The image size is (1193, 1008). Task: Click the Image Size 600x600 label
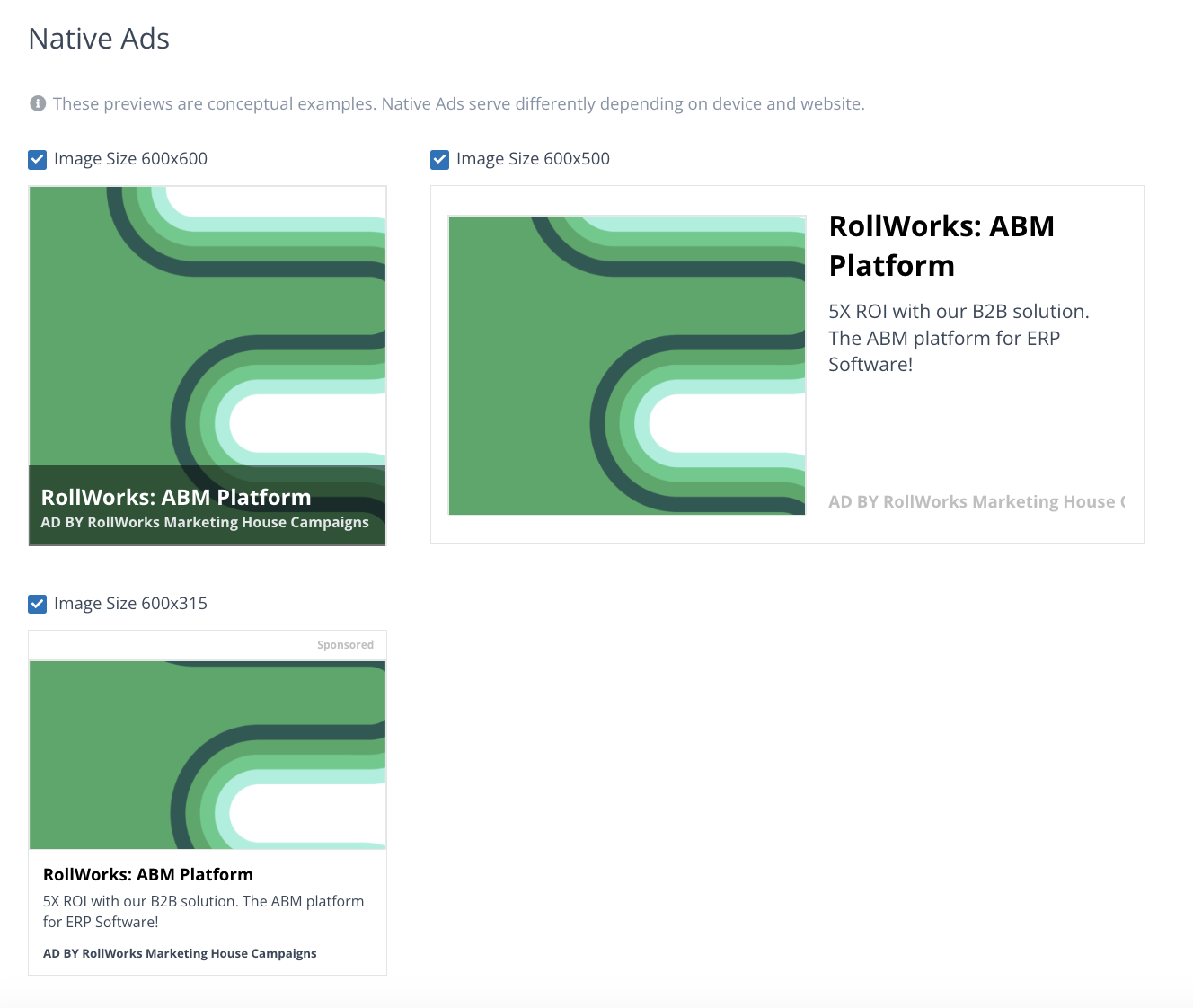(130, 159)
